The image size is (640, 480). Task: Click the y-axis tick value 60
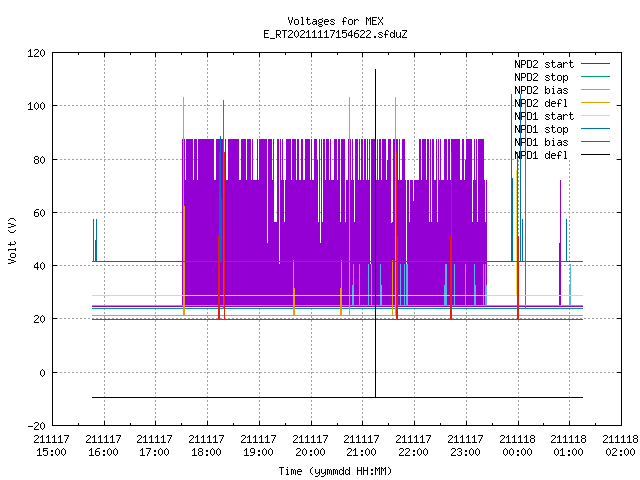39,213
